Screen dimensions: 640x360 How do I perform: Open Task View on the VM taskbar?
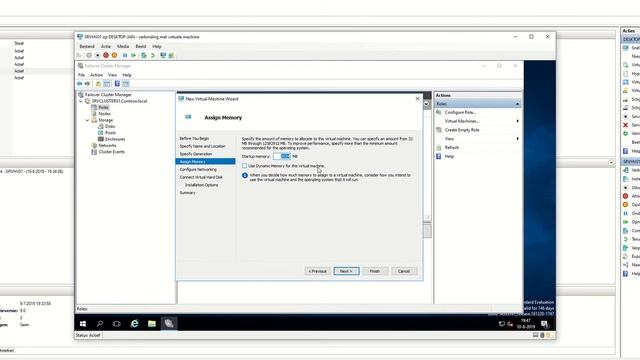[117, 324]
